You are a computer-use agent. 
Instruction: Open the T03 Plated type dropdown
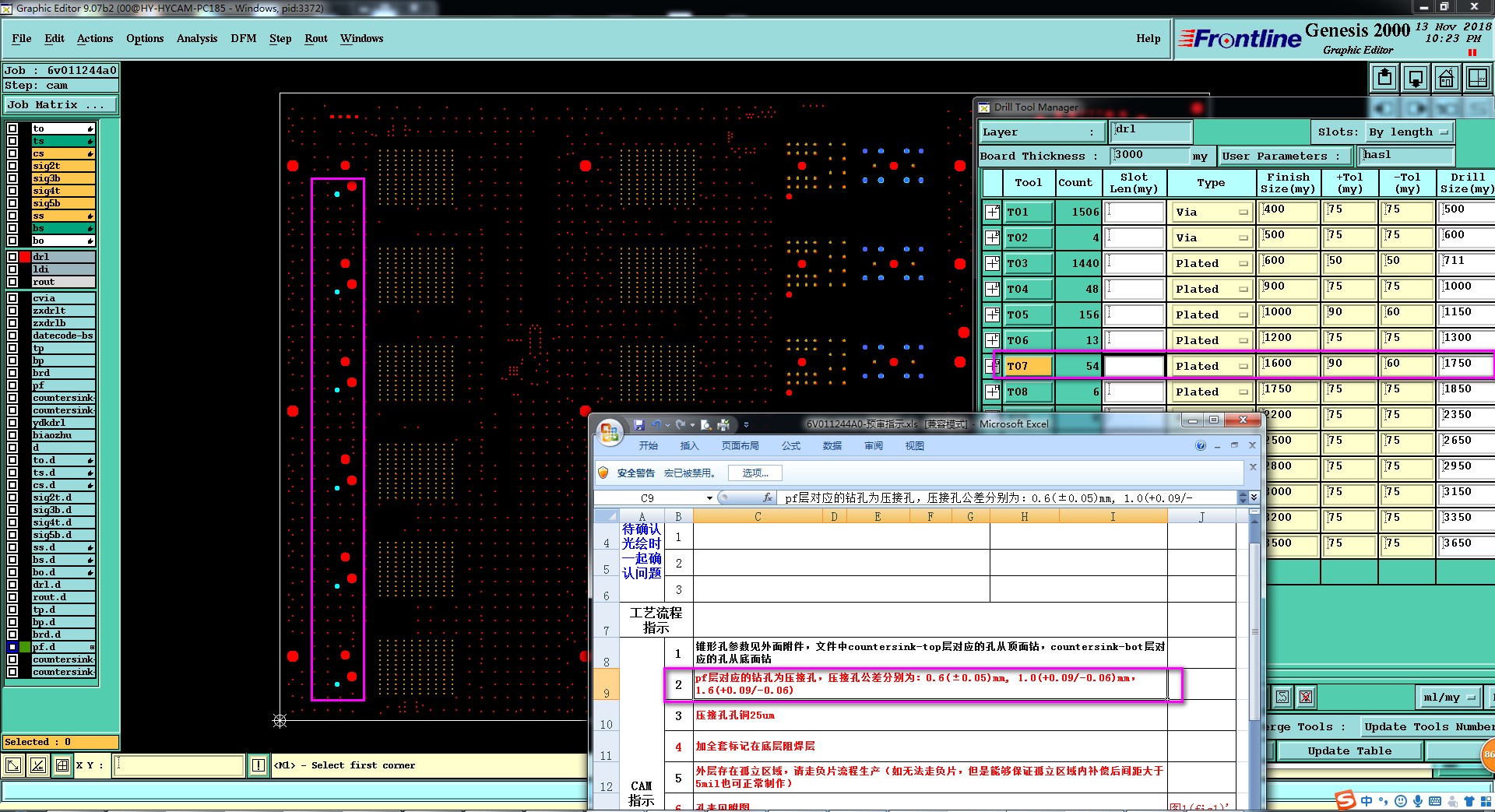[x=1211, y=264]
